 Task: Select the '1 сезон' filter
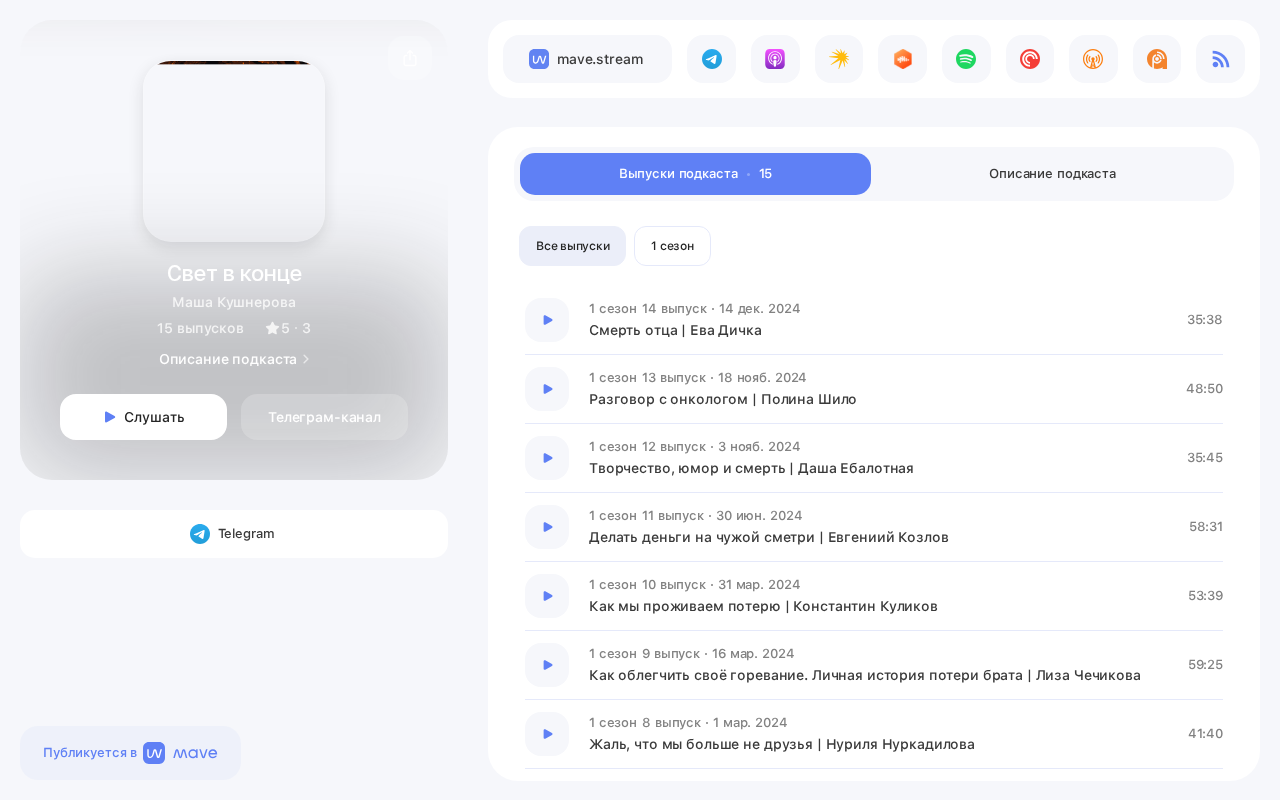(672, 246)
